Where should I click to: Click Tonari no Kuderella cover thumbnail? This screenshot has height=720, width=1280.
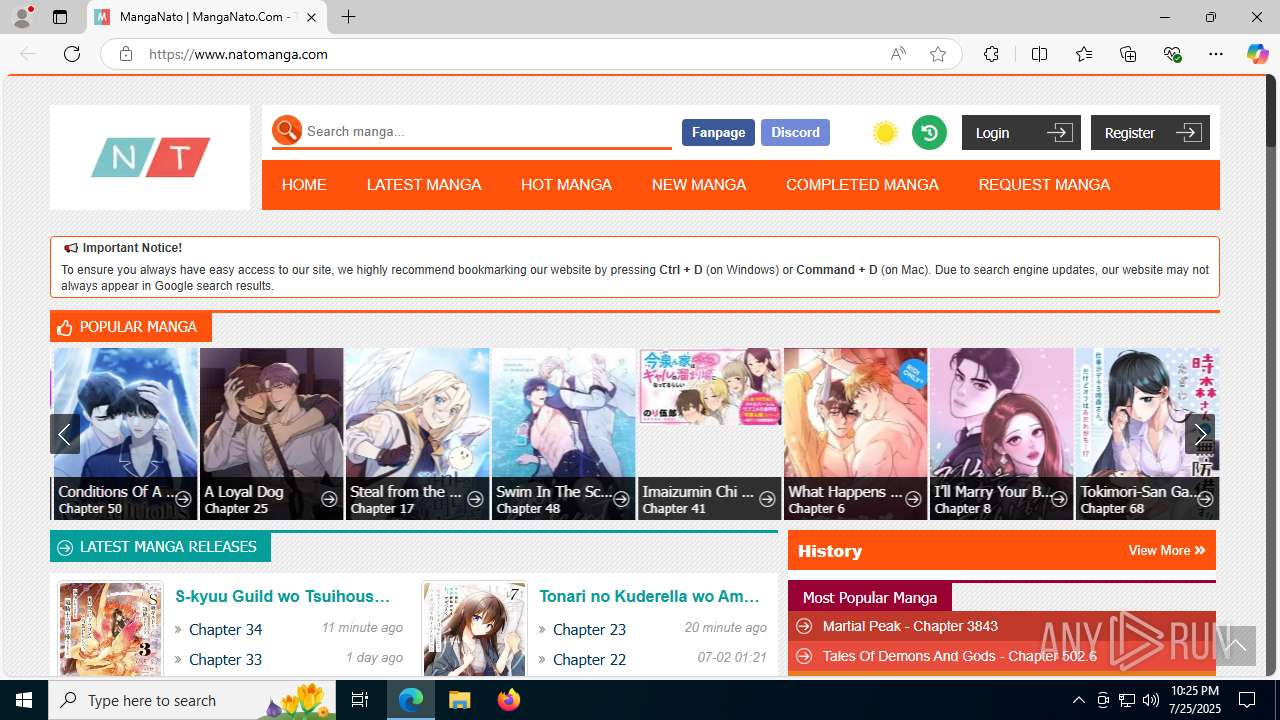tap(475, 629)
